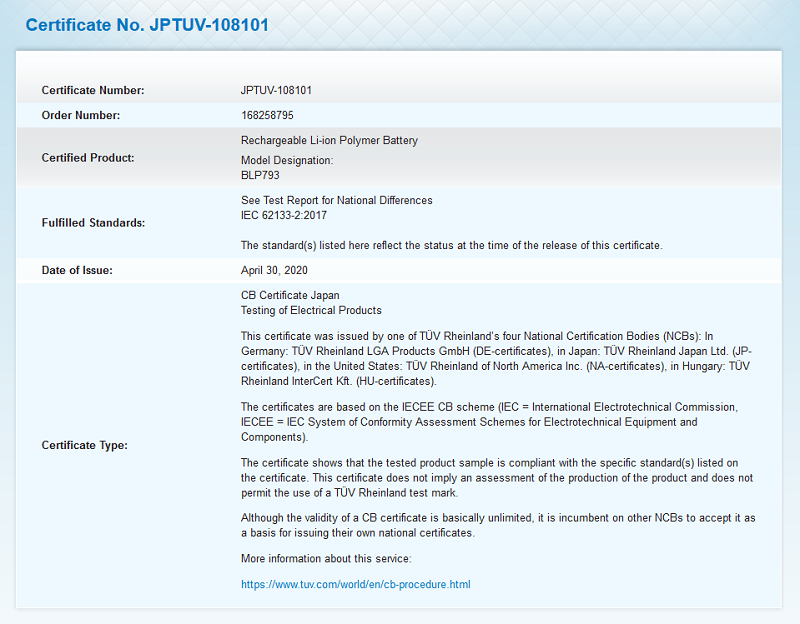Click the 'Date of Issue:' label
The image size is (800, 624).
[x=77, y=270]
